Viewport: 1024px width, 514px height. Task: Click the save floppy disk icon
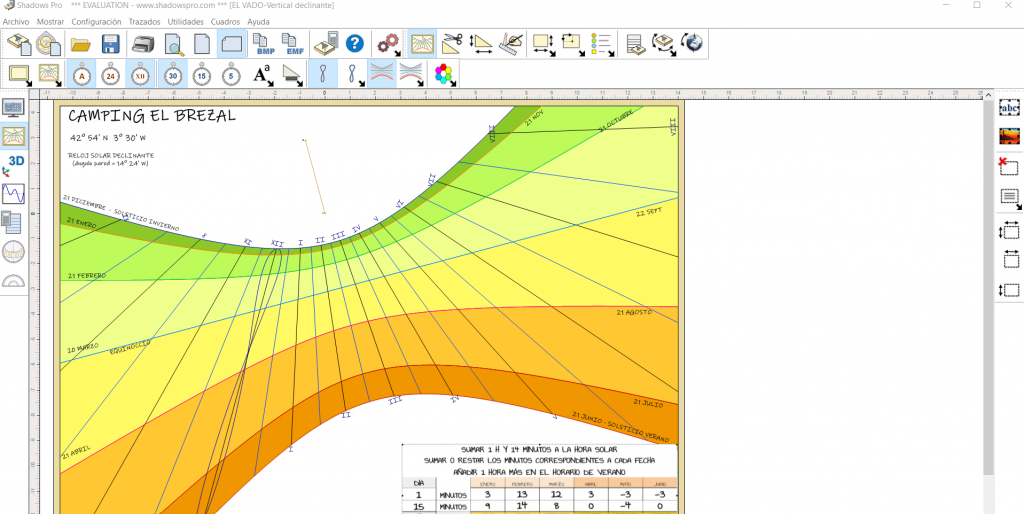coord(111,43)
